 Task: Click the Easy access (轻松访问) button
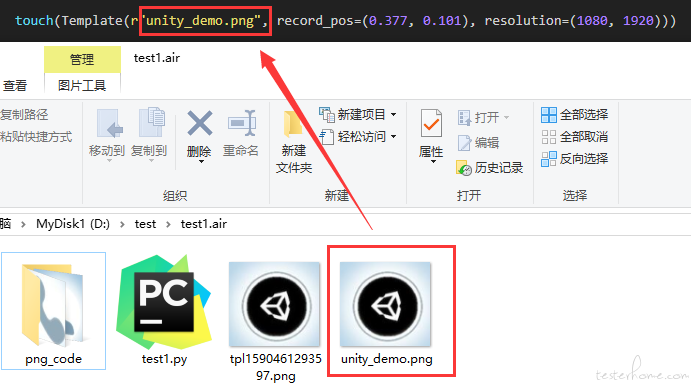[357, 137]
